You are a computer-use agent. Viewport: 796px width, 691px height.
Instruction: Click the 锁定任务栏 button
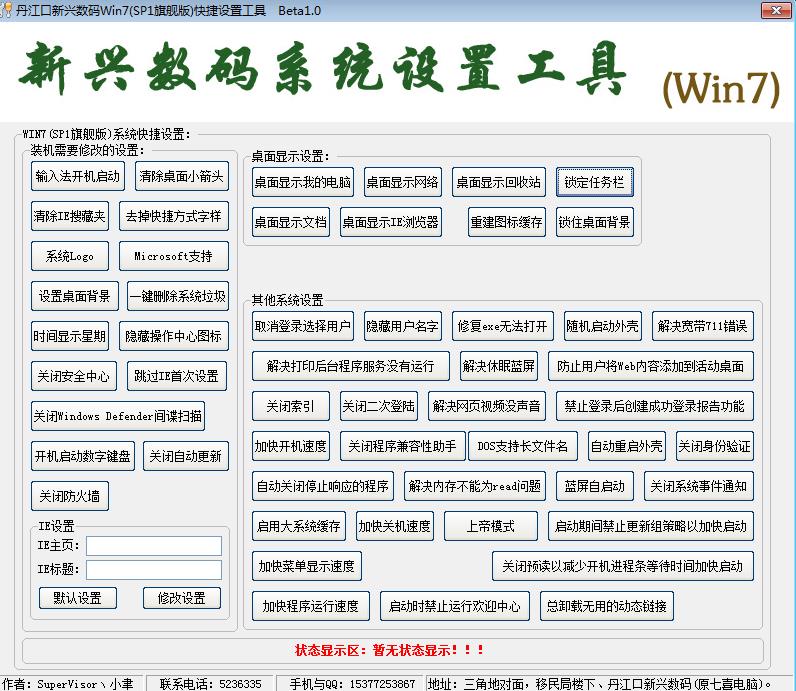[x=594, y=182]
